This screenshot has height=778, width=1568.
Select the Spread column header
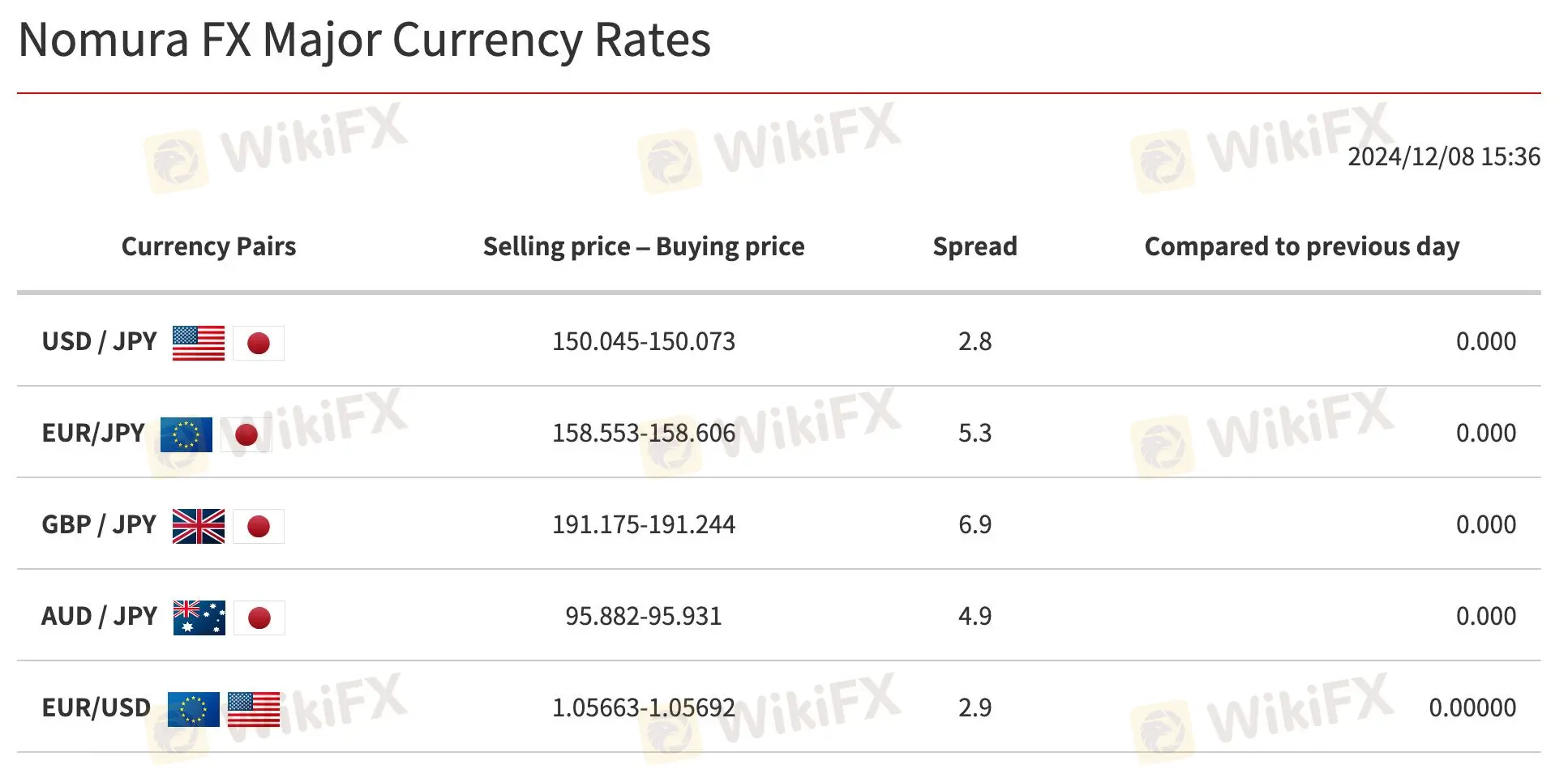pyautogui.click(x=975, y=246)
